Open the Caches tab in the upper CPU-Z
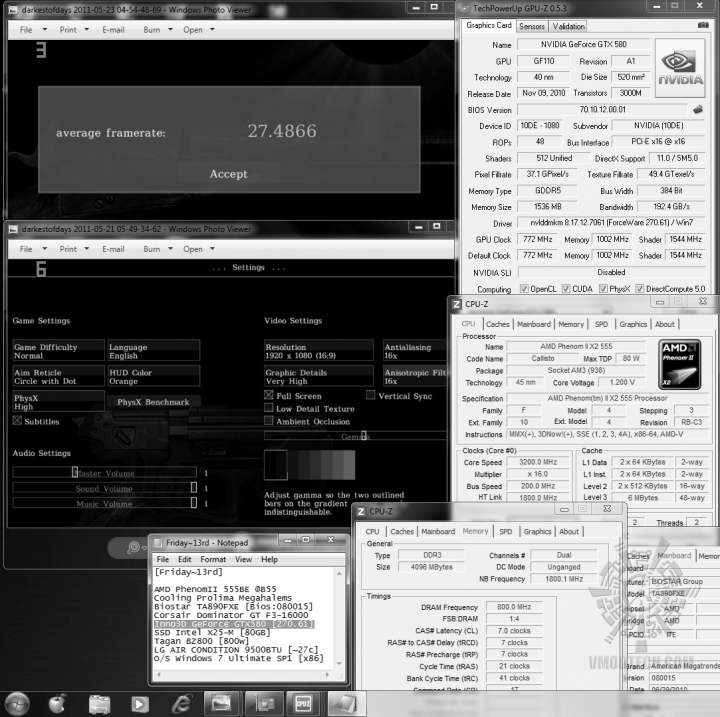 (498, 324)
